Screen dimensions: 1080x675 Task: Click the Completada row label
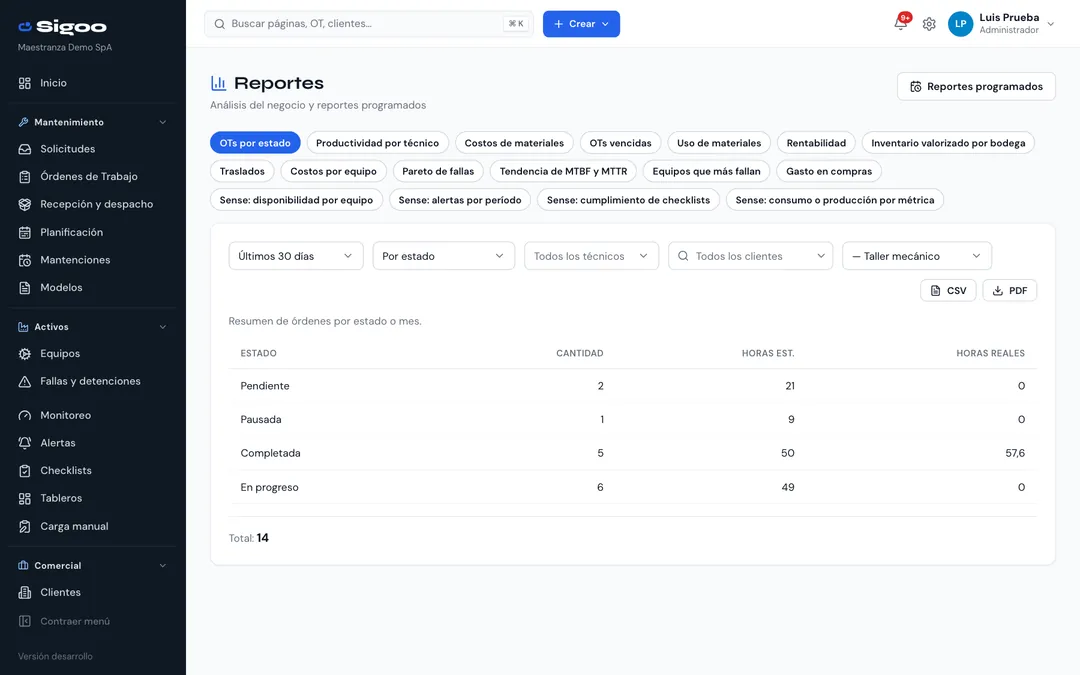[x=270, y=453]
